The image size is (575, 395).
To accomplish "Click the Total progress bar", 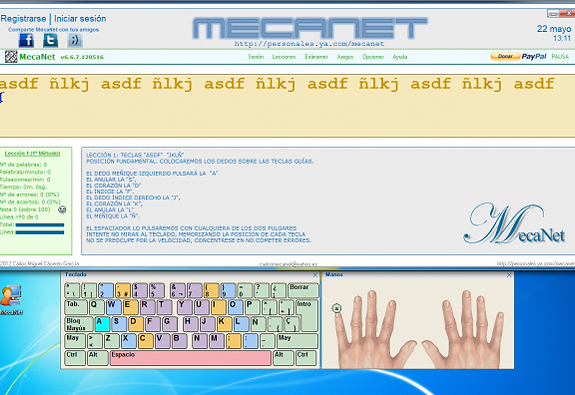I will click(40, 225).
